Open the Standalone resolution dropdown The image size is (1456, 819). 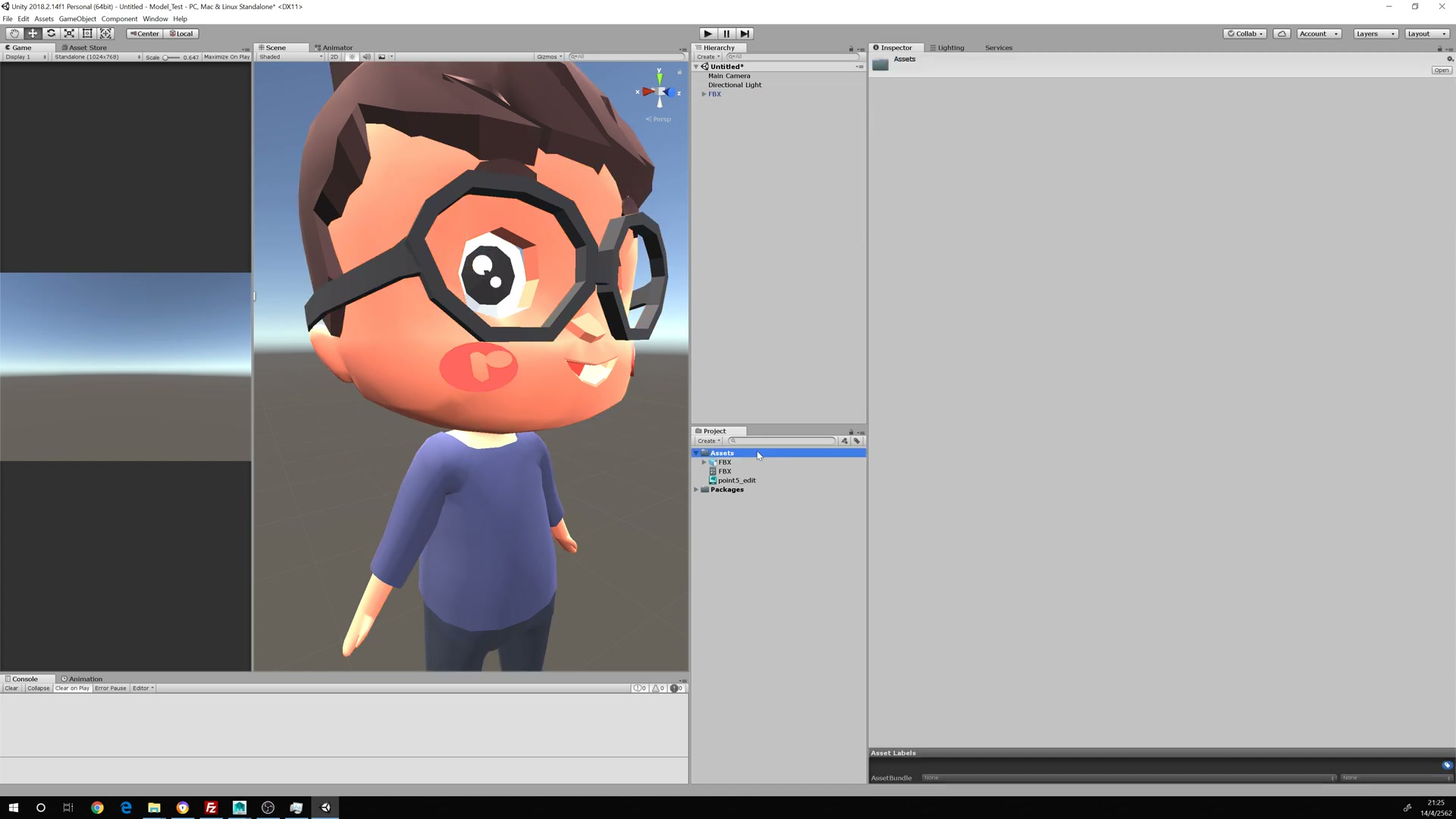point(97,57)
